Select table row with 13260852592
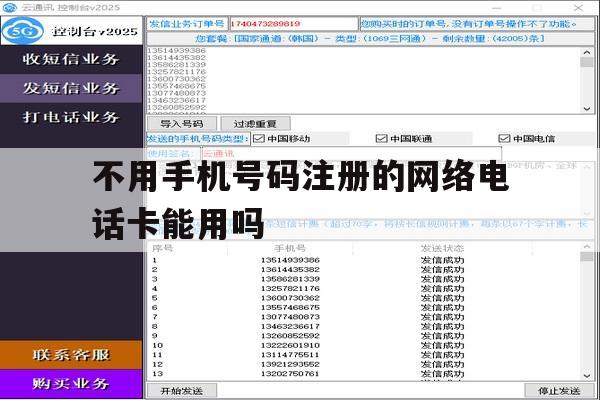 point(364,336)
